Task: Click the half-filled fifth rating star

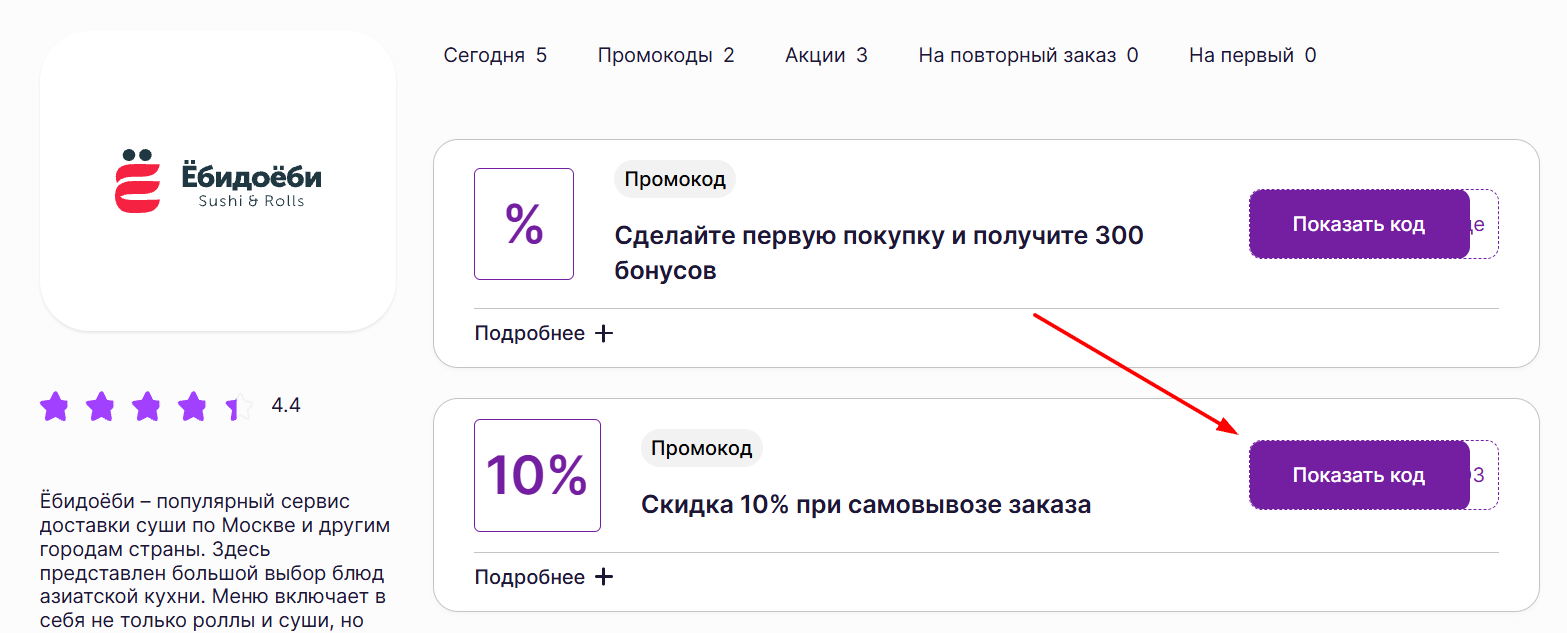Action: pos(238,407)
